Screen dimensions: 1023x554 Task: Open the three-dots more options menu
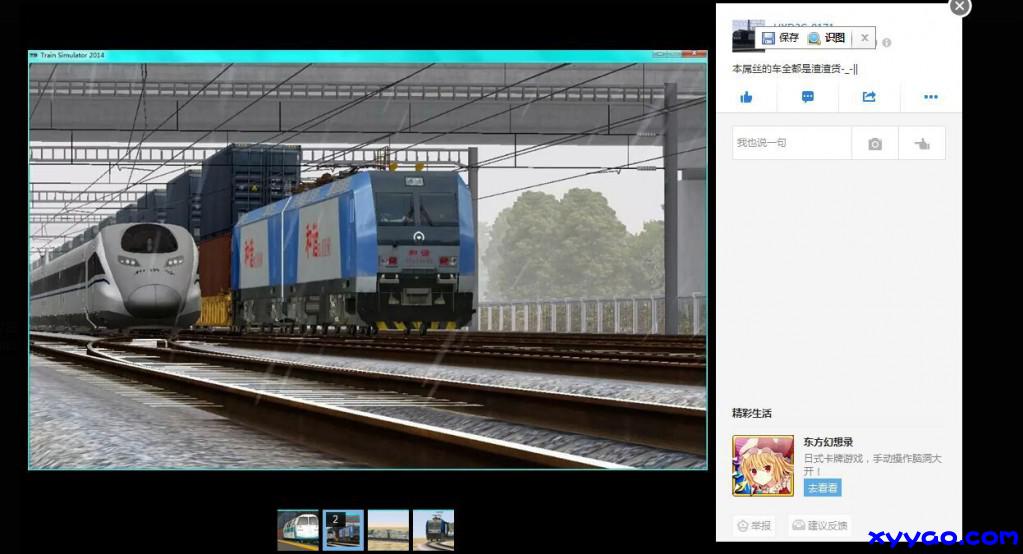point(931,97)
